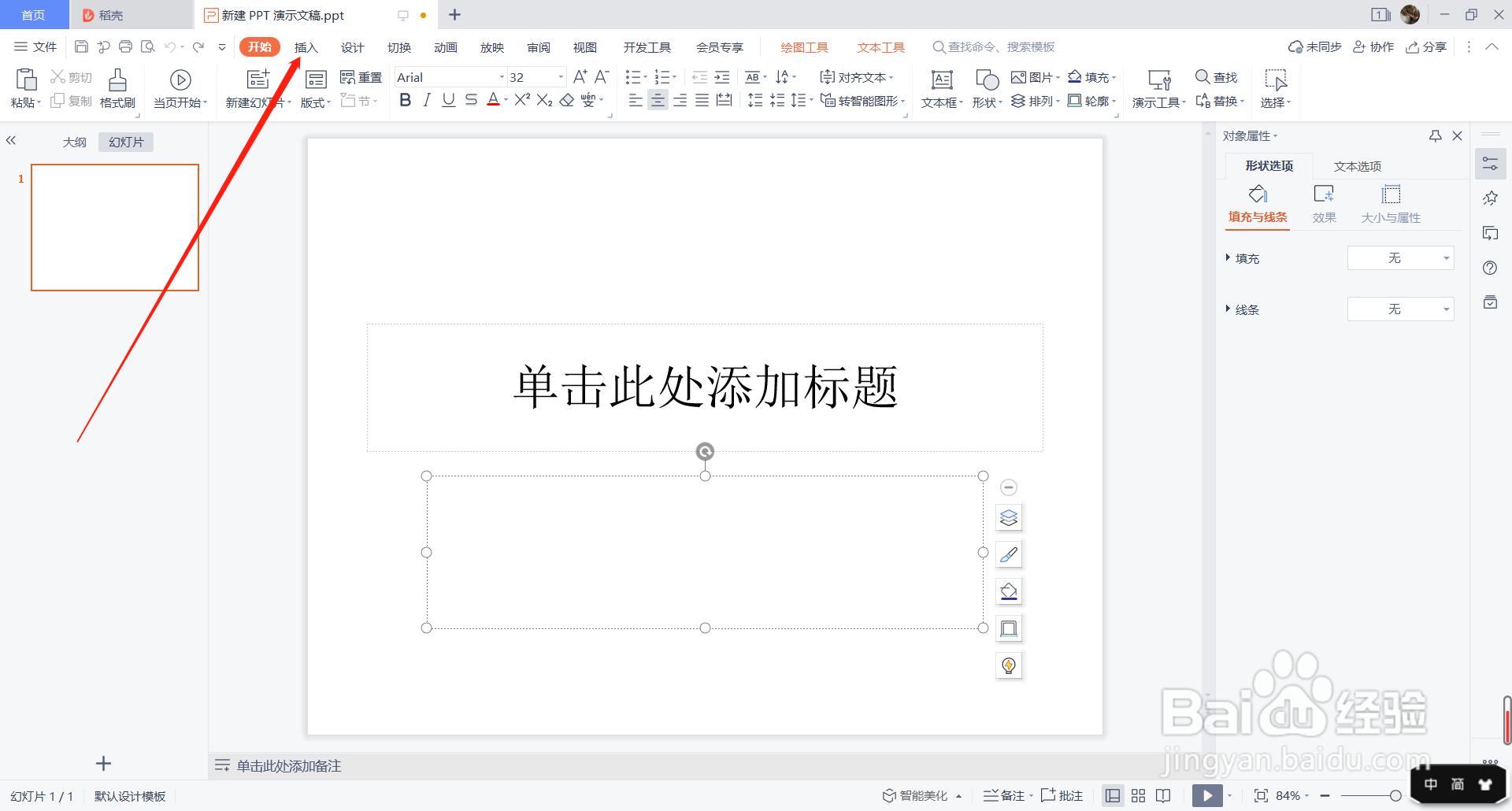Set text alignment to right
Viewport: 1512px width, 811px height.
[680, 100]
